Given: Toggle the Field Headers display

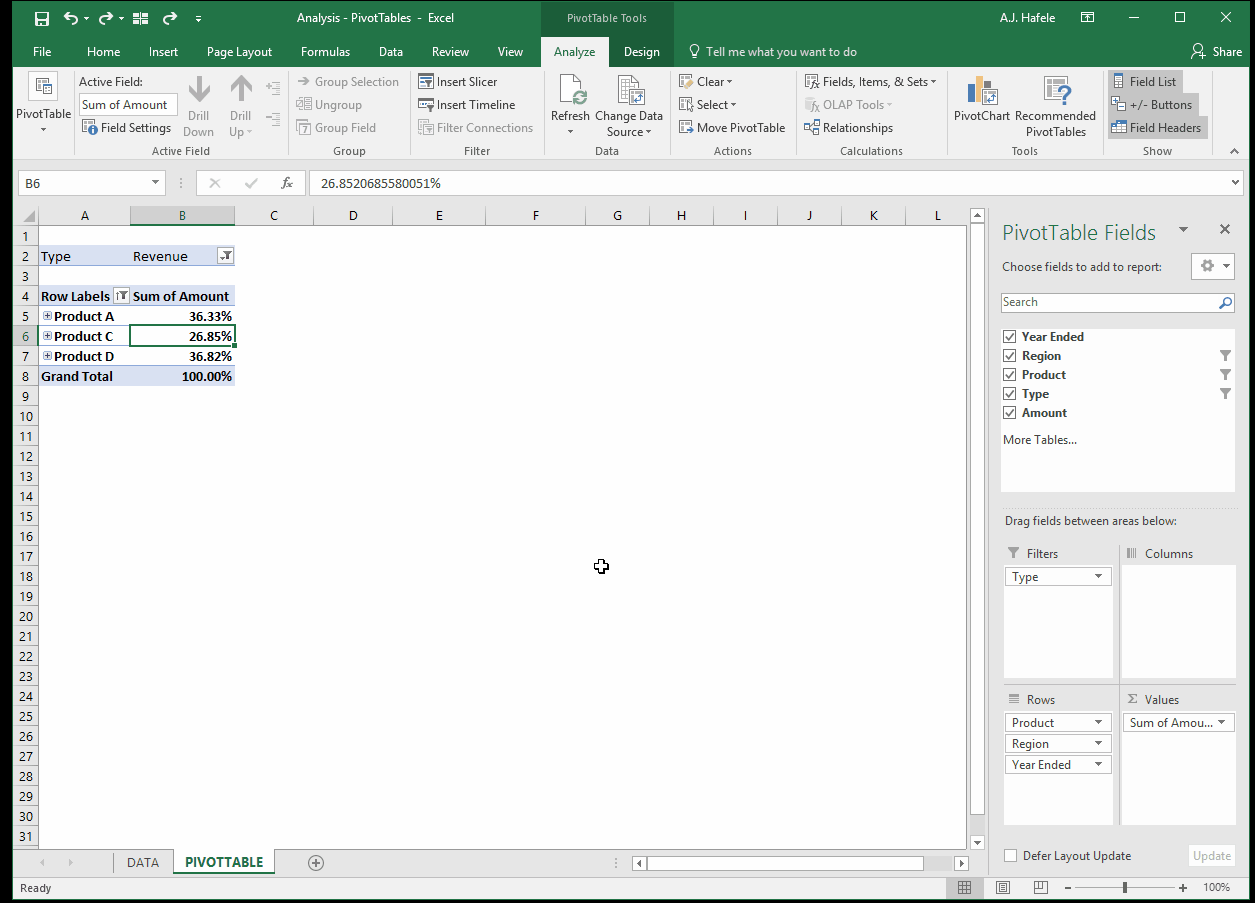Looking at the screenshot, I should [1156, 128].
